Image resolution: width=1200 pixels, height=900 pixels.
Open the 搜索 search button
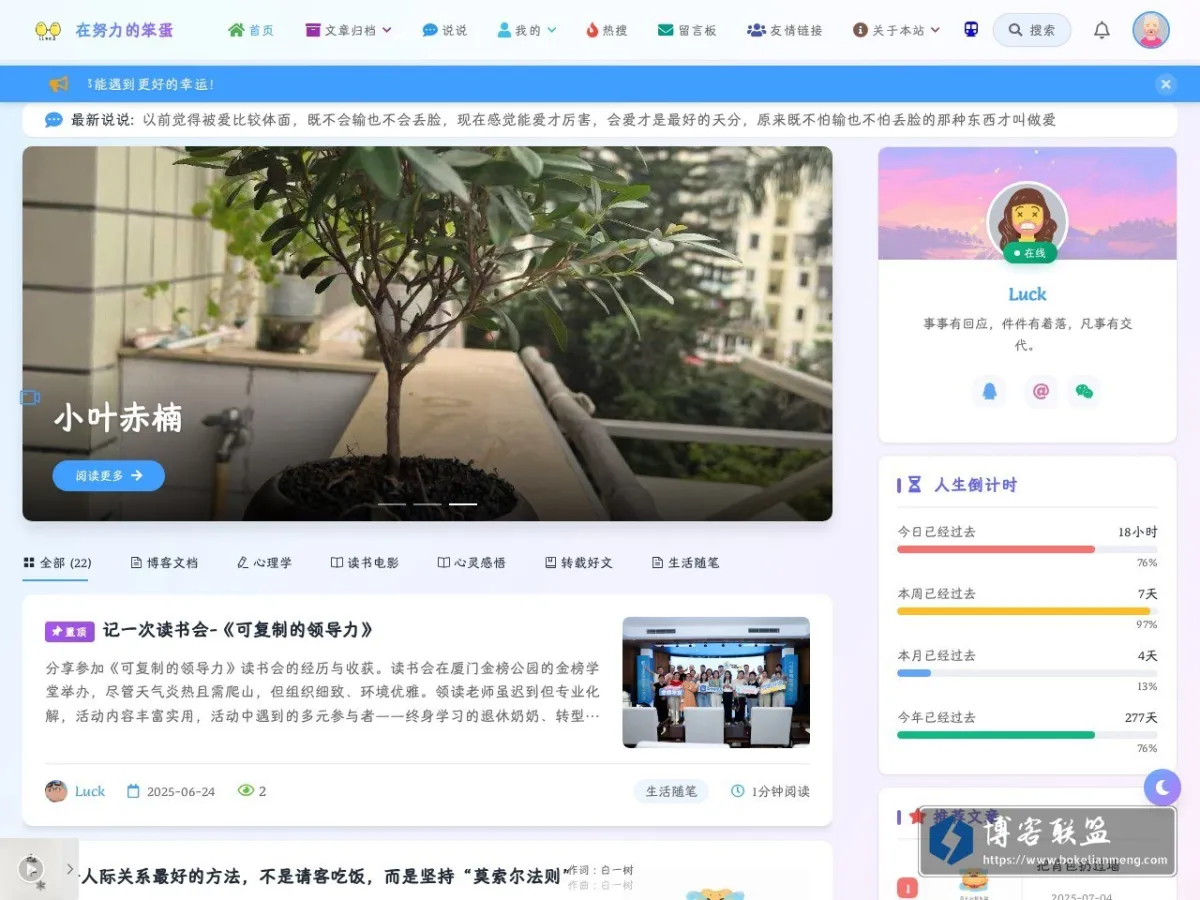[1032, 30]
